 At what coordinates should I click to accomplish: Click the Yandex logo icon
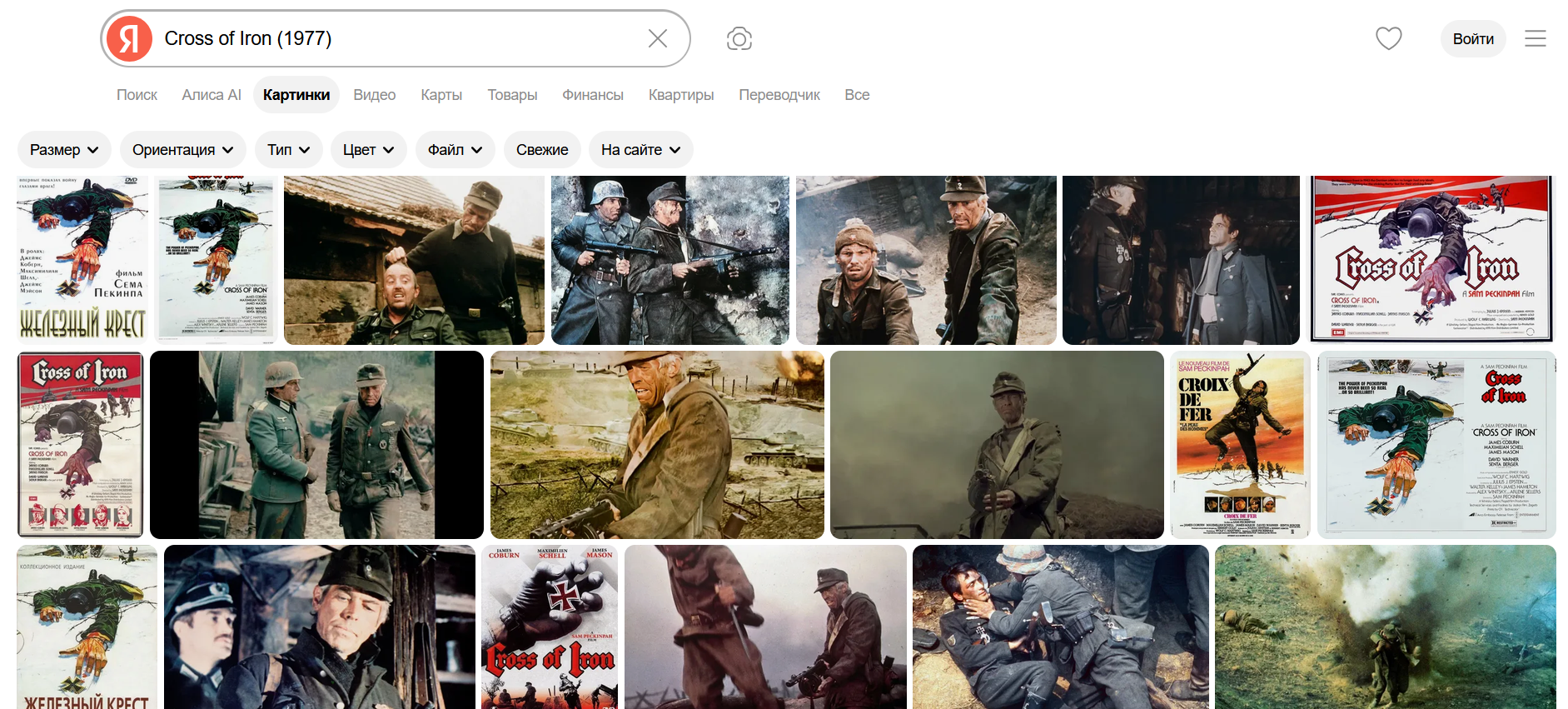point(129,38)
